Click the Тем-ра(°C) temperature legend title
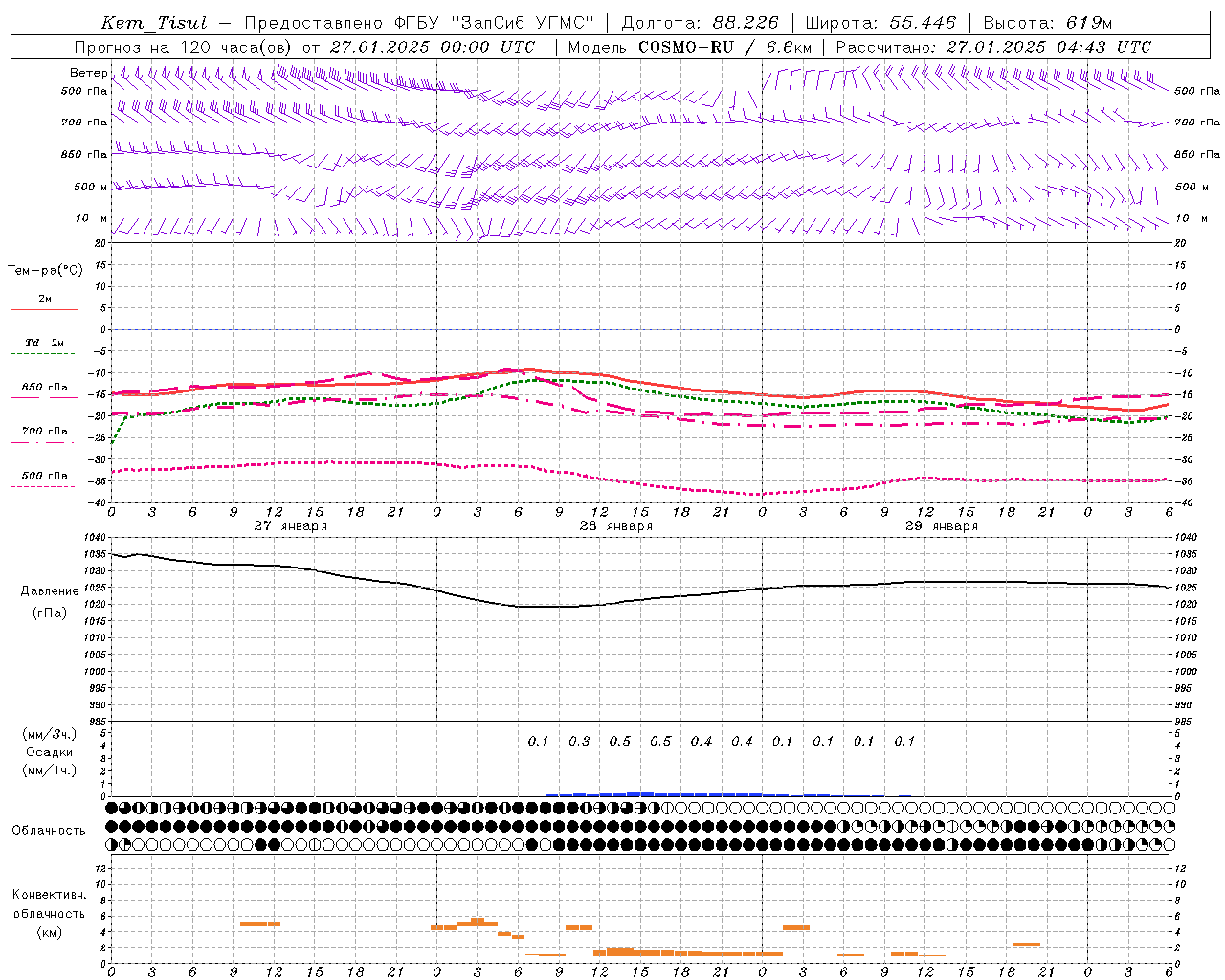1225x980 pixels. (45, 271)
